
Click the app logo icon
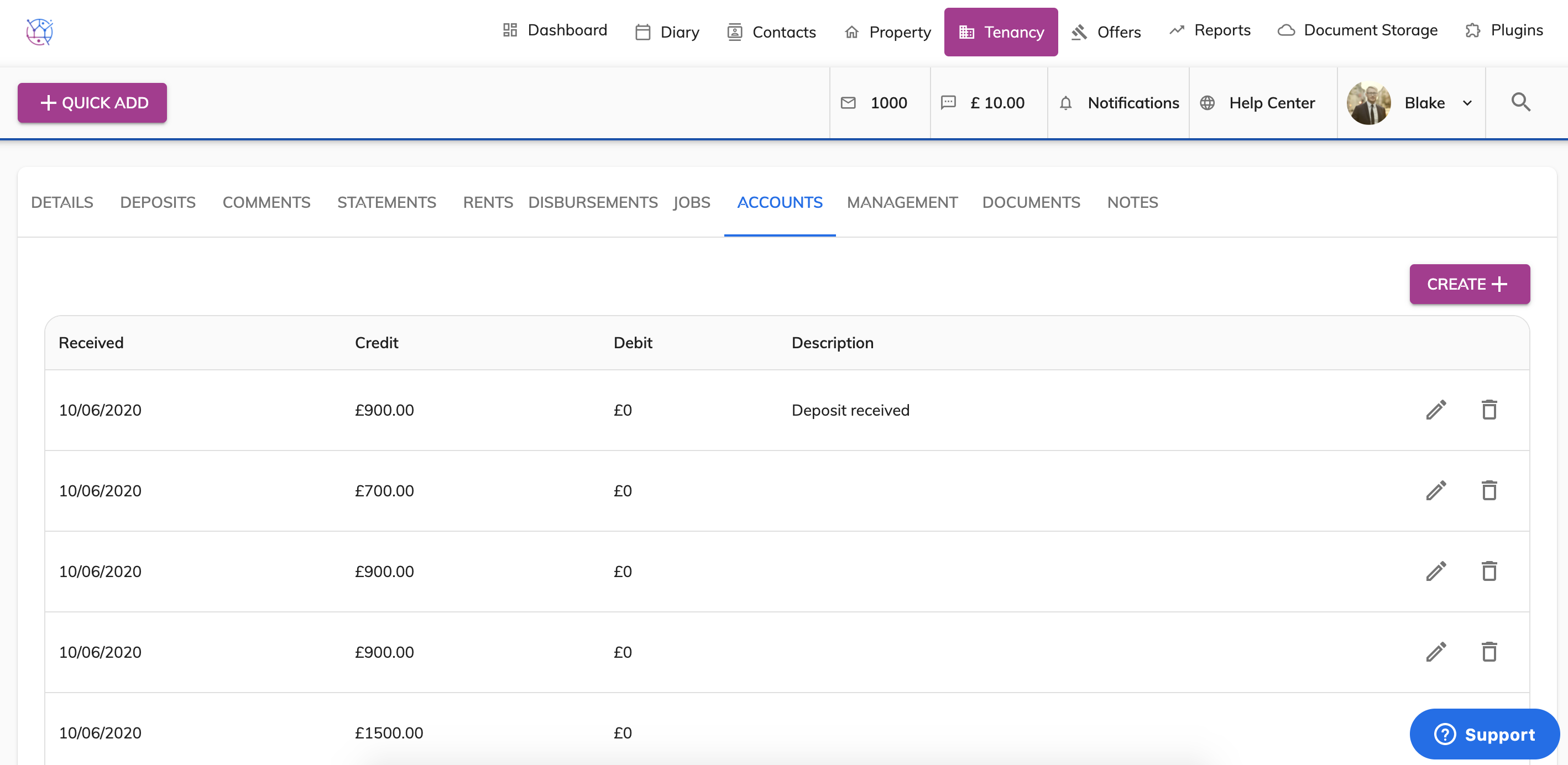40,32
